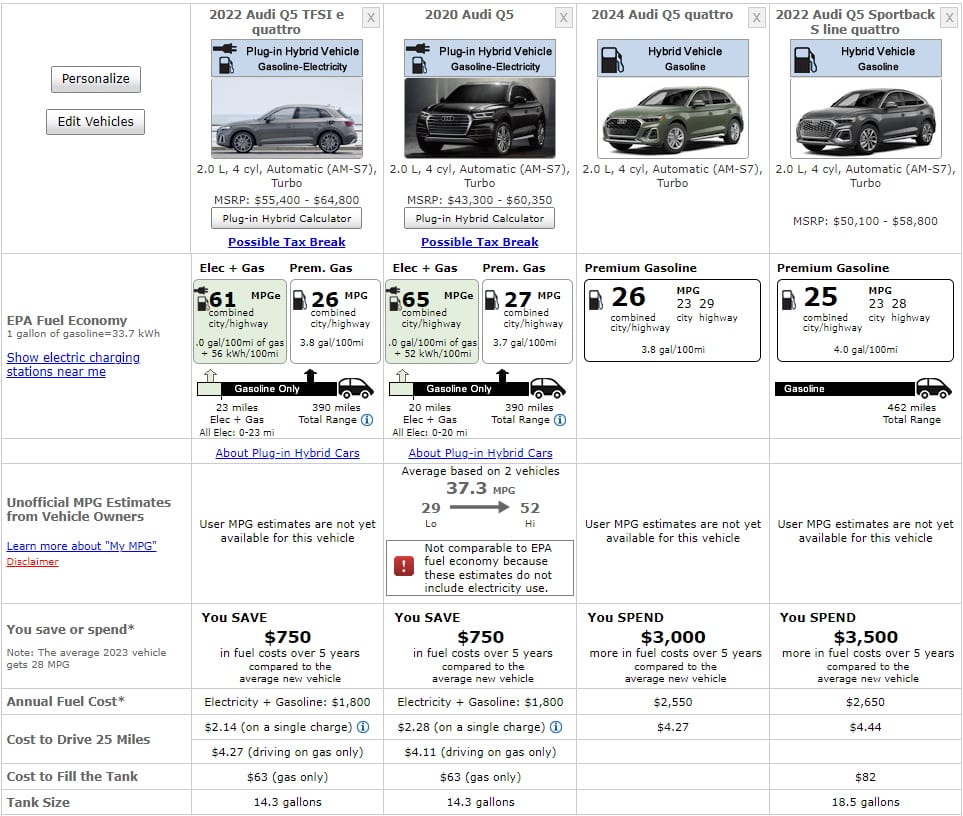
Task: Click the plug-and-pump icon in 2020 Audi Q5 badge
Action: point(418,58)
